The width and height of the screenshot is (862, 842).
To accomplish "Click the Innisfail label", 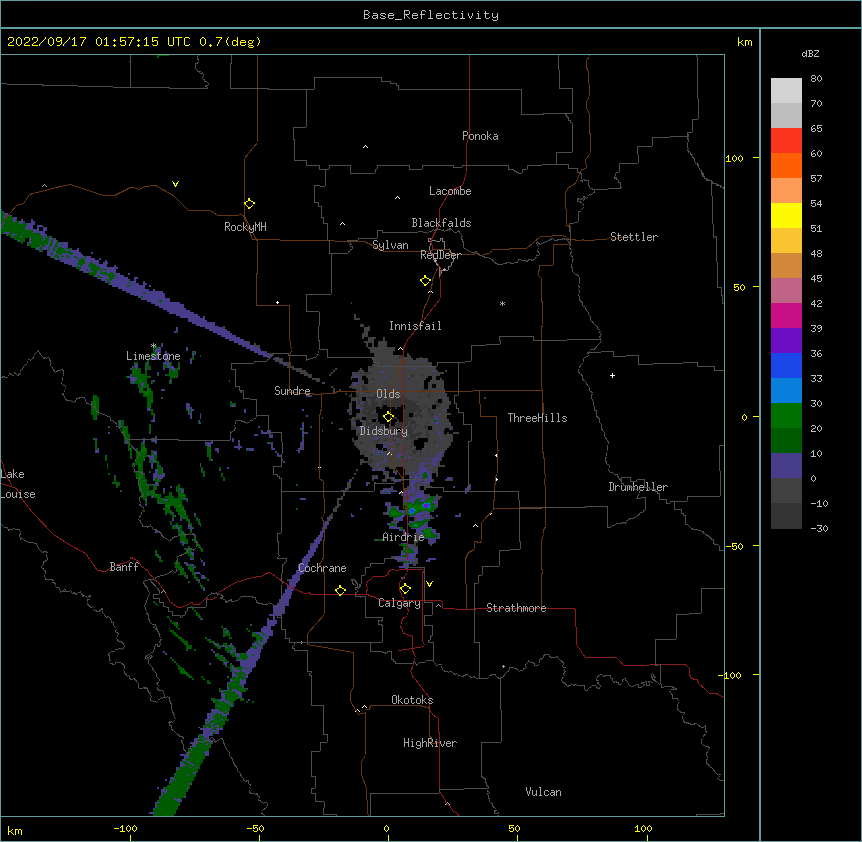I will point(415,326).
